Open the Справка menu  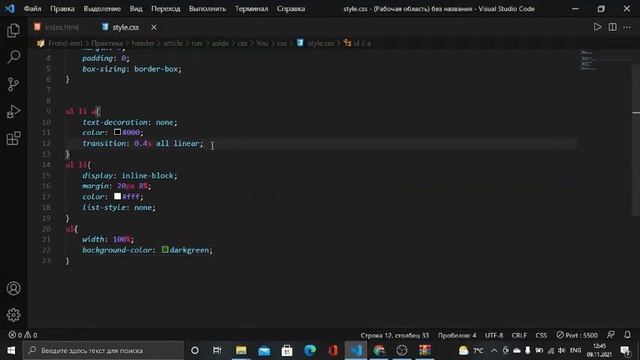pyautogui.click(x=291, y=9)
